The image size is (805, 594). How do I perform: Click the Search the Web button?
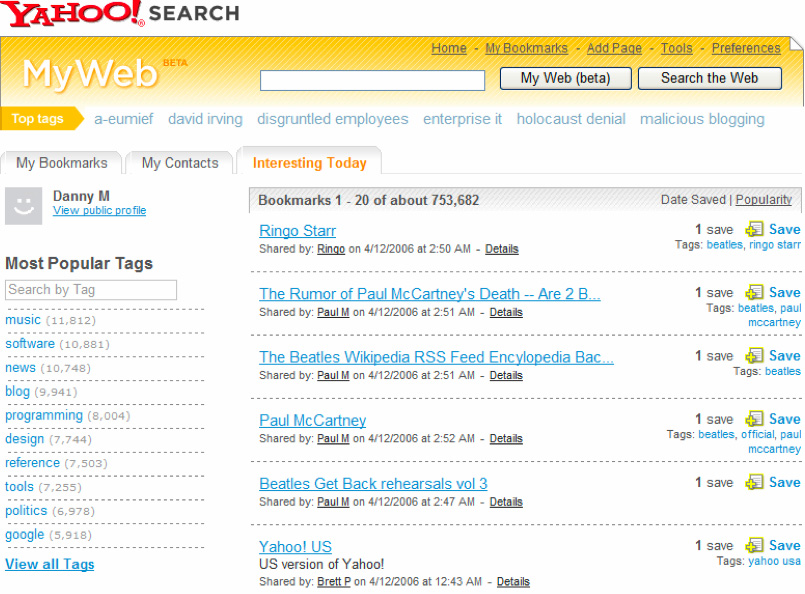pyautogui.click(x=710, y=78)
